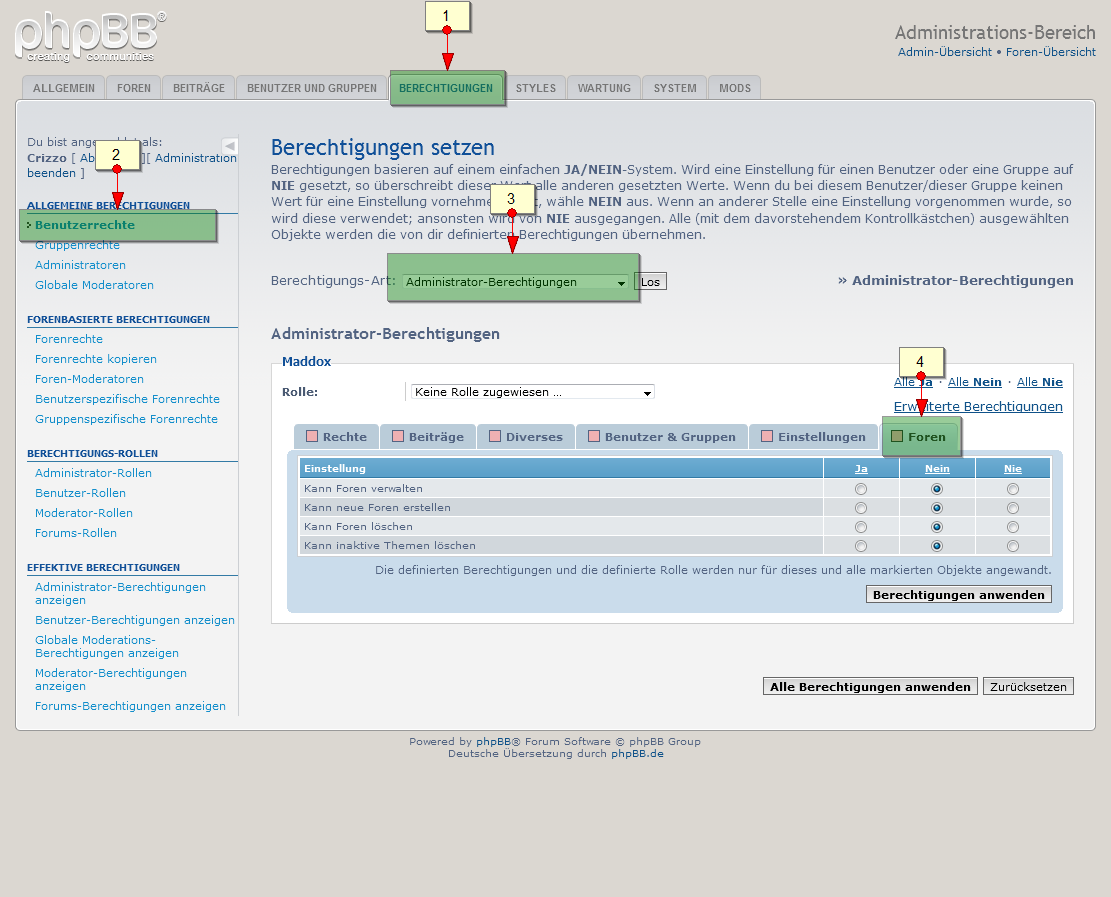The width and height of the screenshot is (1111, 897).
Task: Collapse the sidebar with the arrow icon
Action: [229, 146]
